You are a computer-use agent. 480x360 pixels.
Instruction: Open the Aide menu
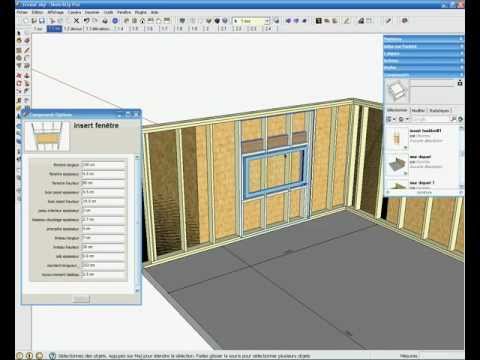[154, 12]
